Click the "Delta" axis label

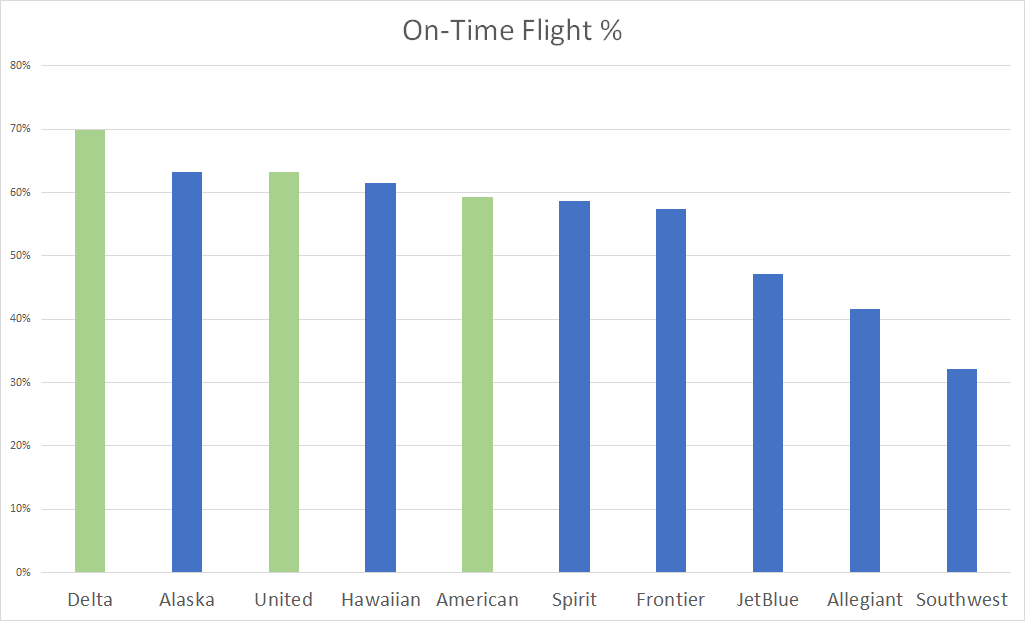tap(90, 600)
